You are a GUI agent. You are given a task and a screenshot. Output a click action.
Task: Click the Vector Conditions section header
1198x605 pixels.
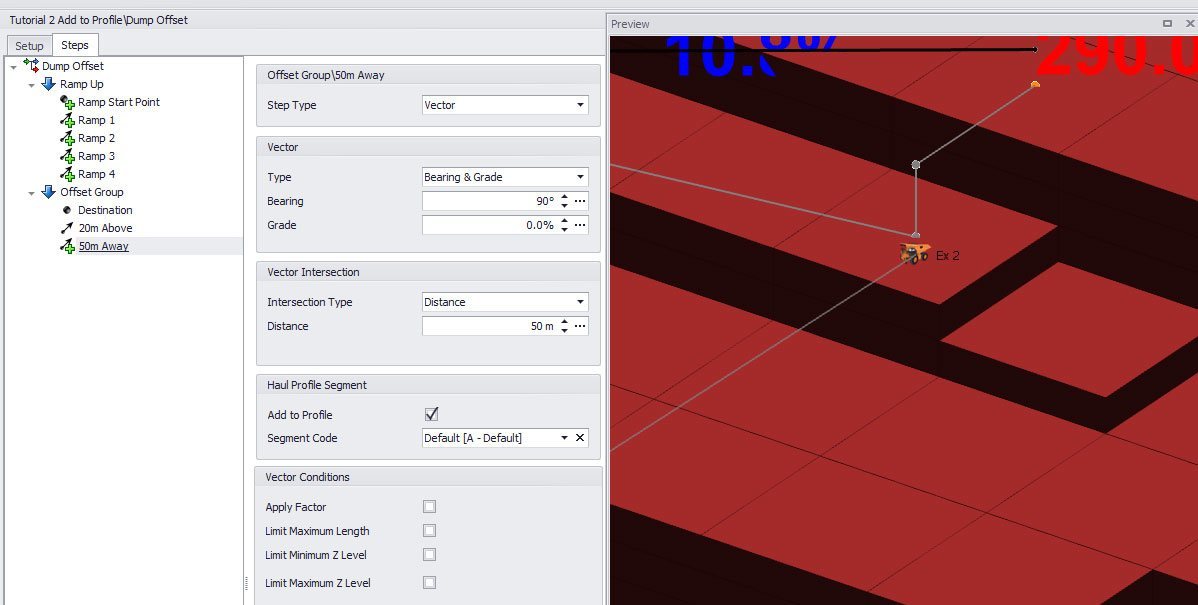click(x=429, y=477)
